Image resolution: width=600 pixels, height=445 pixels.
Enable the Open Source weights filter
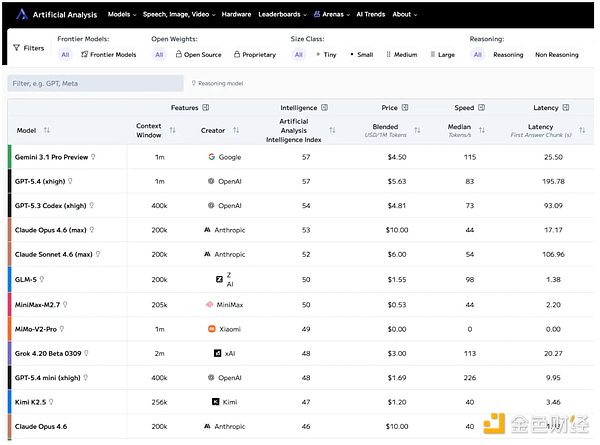[198, 55]
